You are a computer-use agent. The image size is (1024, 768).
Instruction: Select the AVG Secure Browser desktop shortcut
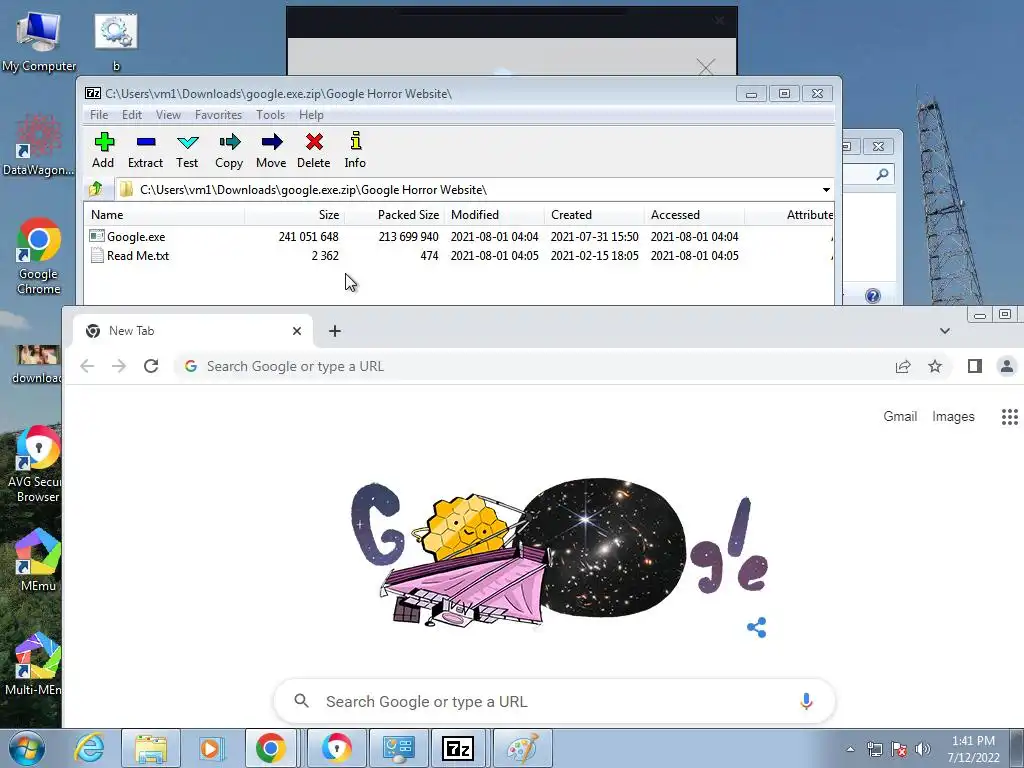[x=37, y=464]
